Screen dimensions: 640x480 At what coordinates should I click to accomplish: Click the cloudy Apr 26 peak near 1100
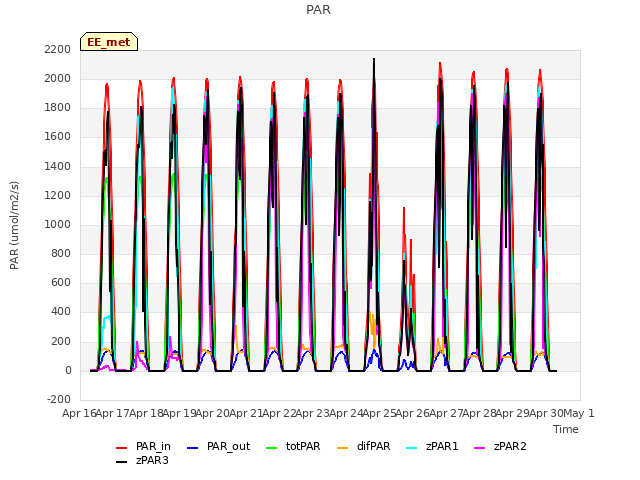tap(404, 209)
